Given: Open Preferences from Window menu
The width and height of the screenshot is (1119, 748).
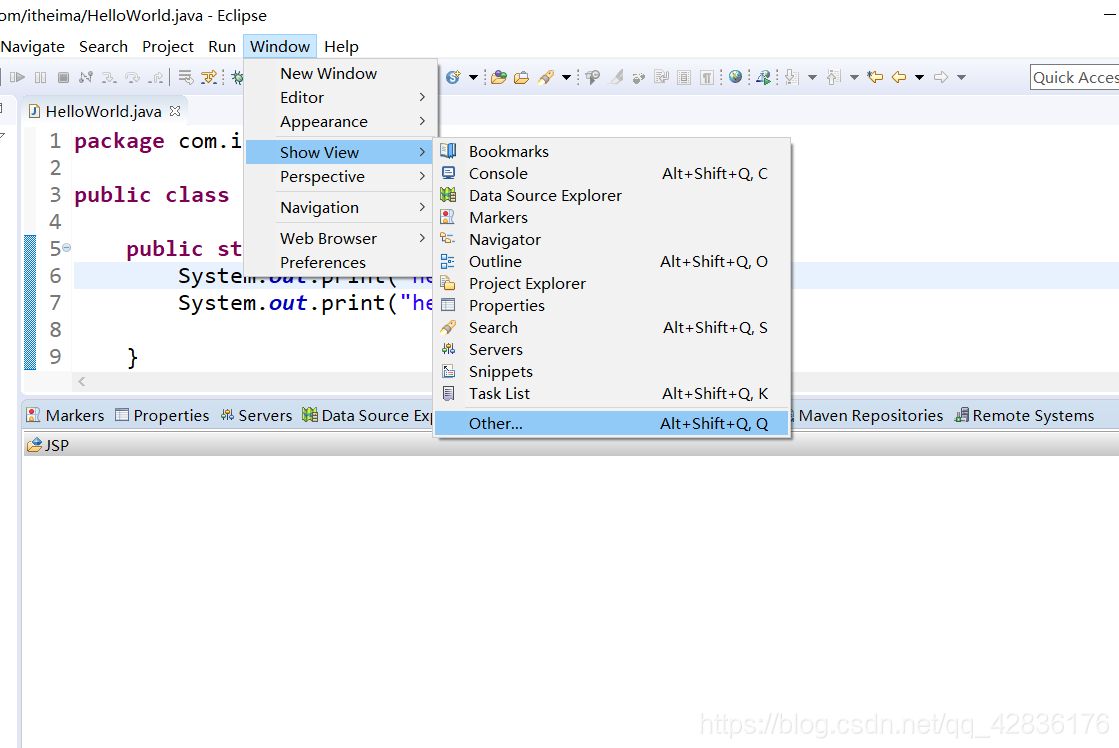Looking at the screenshot, I should 340,263.
